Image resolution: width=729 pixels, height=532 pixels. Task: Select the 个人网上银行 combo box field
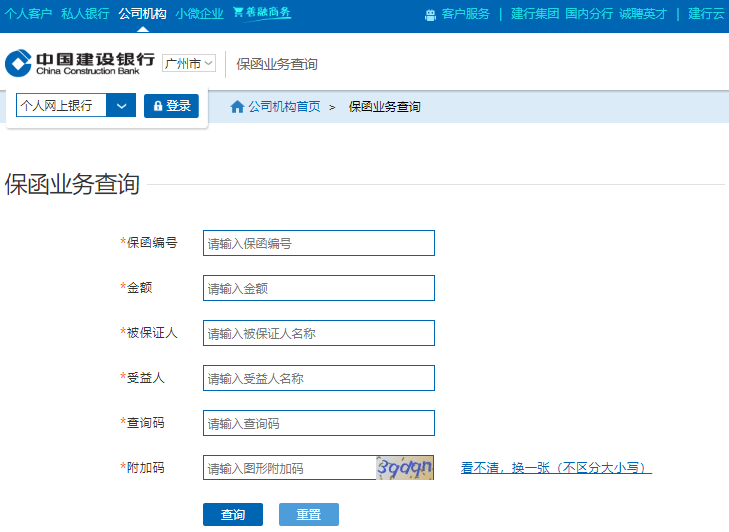coord(61,106)
